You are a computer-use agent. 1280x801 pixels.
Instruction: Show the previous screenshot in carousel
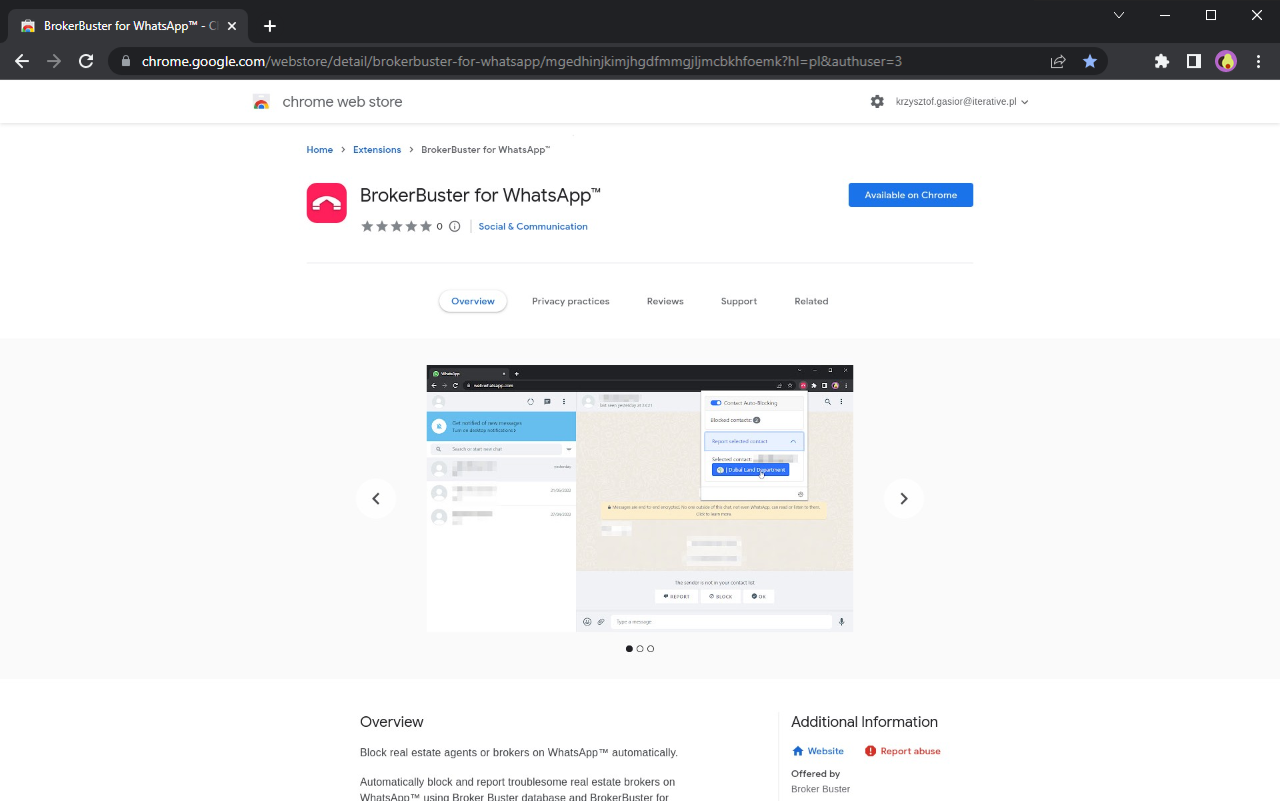(376, 498)
